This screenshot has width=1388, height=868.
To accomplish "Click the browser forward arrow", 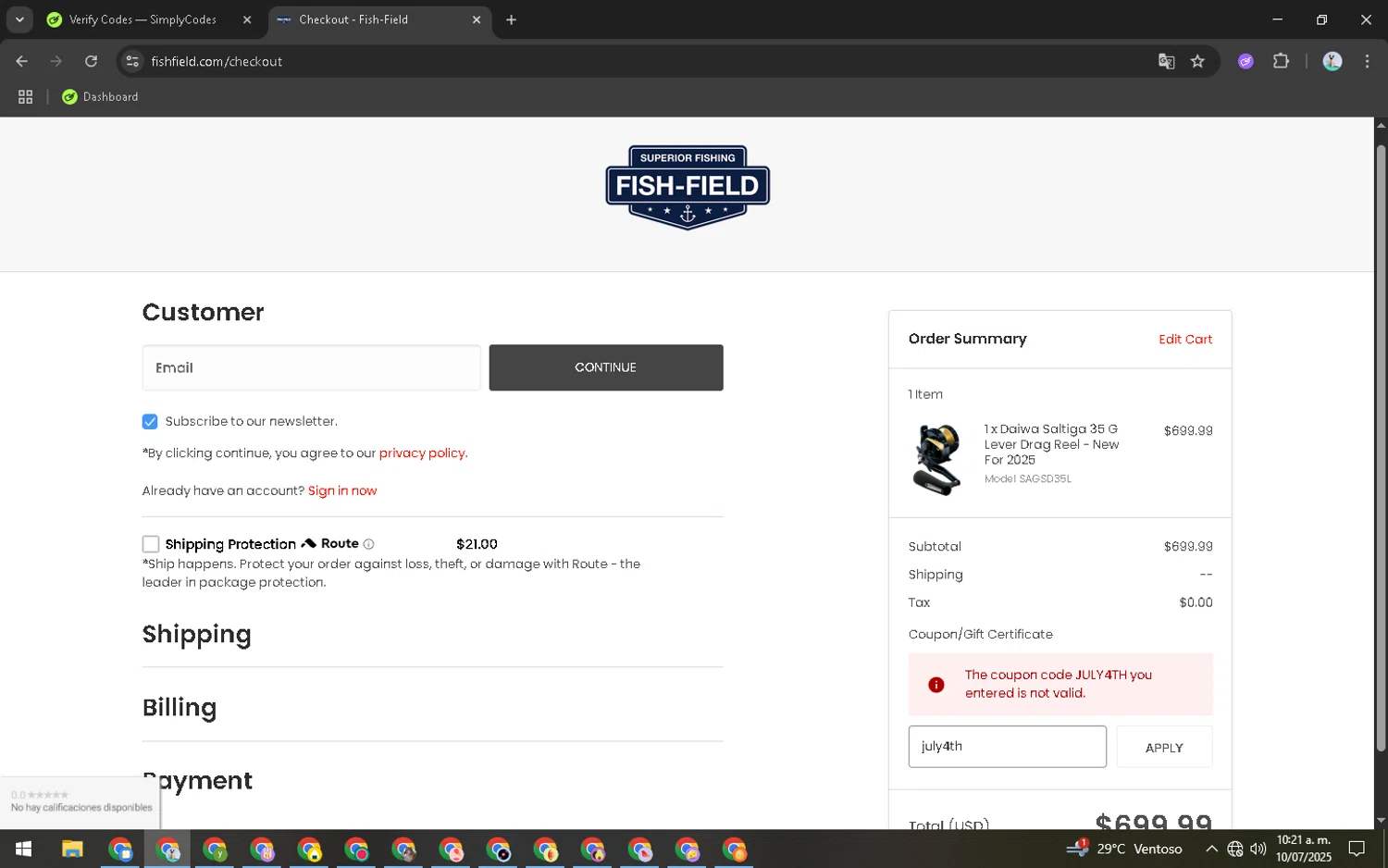I will 56,61.
